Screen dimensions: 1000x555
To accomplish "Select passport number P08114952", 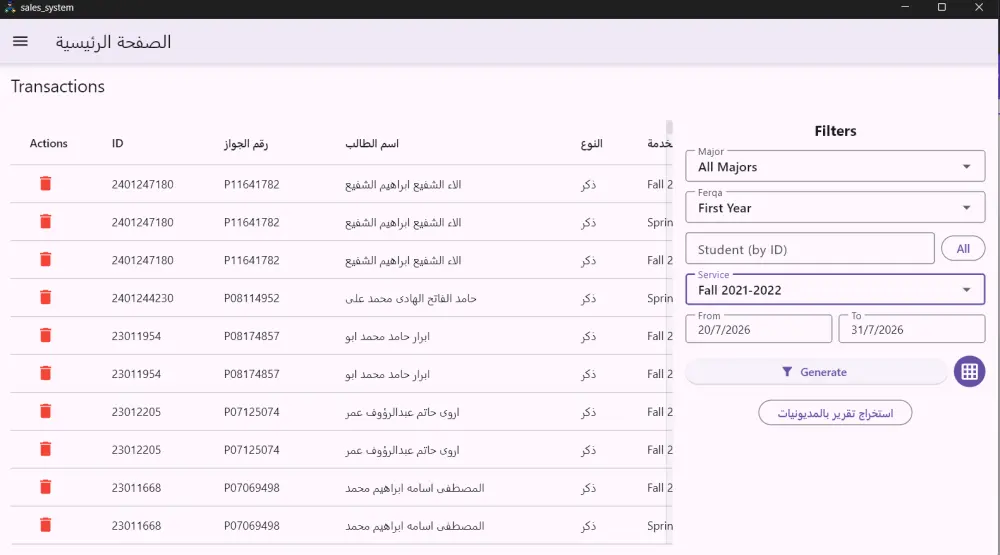I will 251,298.
